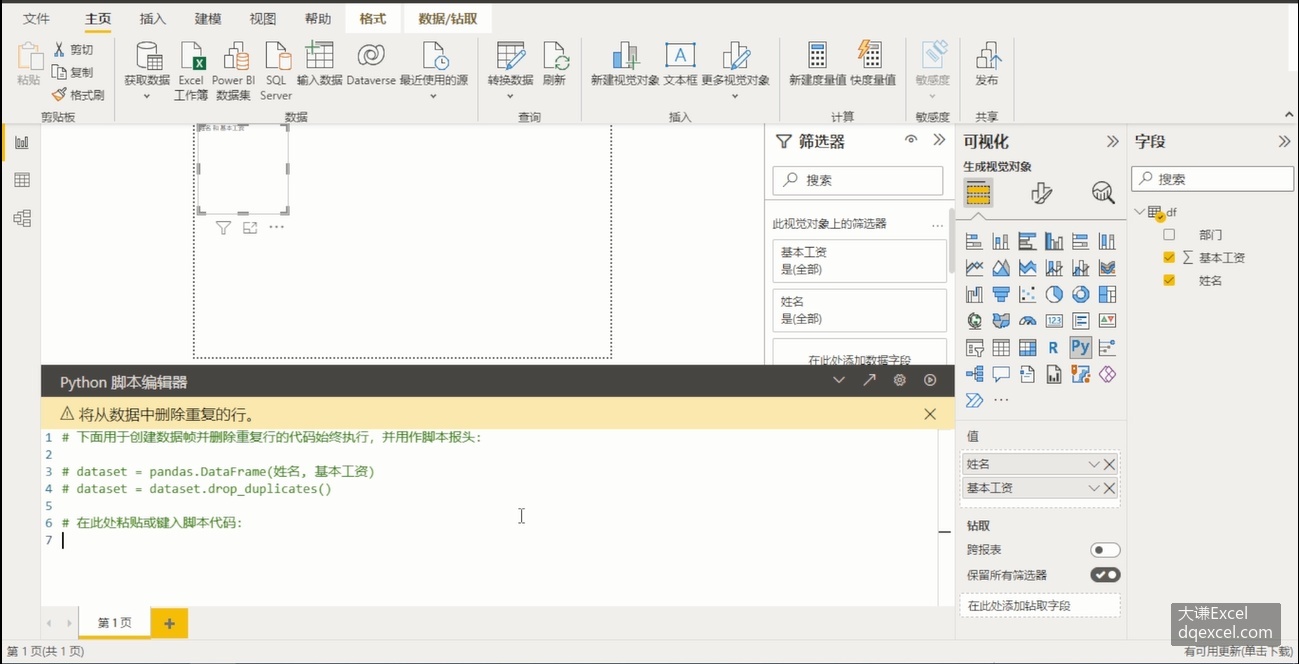This screenshot has width=1299, height=664.
Task: Choose the donut chart visual
Action: [1080, 294]
